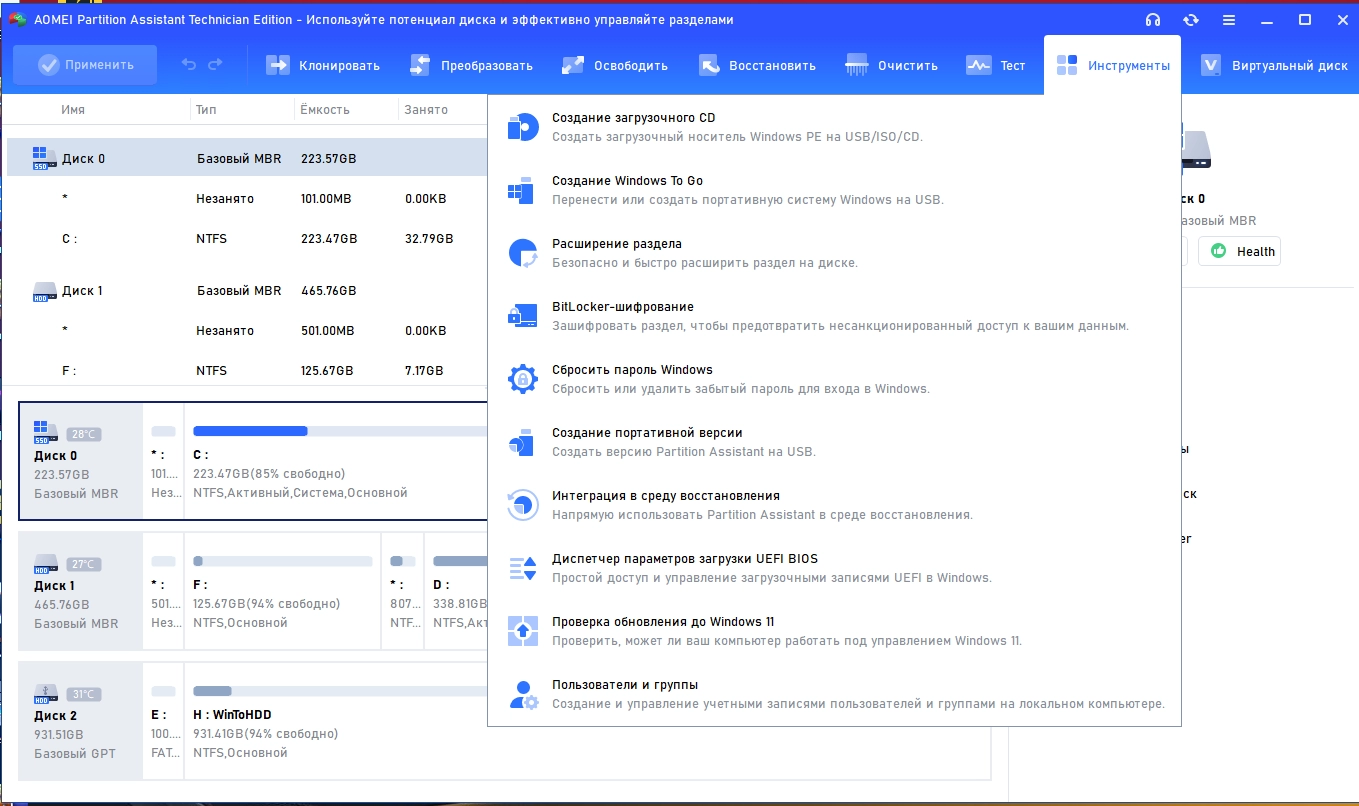Choose Сбросить пароль Windows menu entry

[x=834, y=379]
